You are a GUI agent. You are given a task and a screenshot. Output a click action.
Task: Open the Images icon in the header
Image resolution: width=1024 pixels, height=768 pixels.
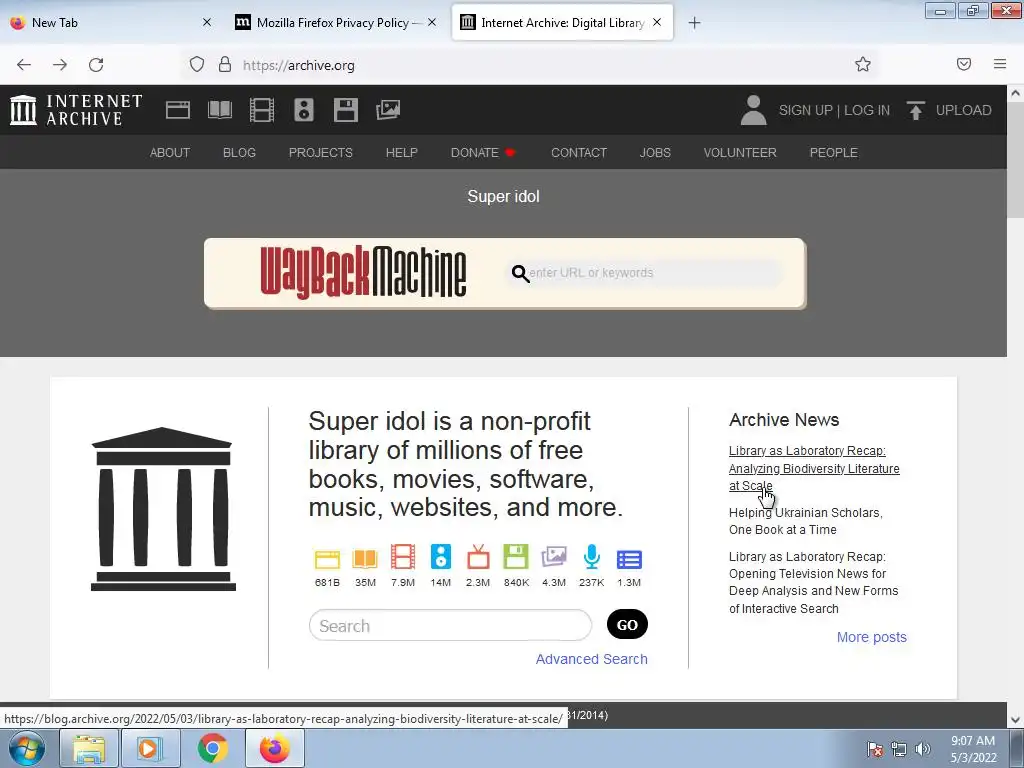(x=388, y=110)
